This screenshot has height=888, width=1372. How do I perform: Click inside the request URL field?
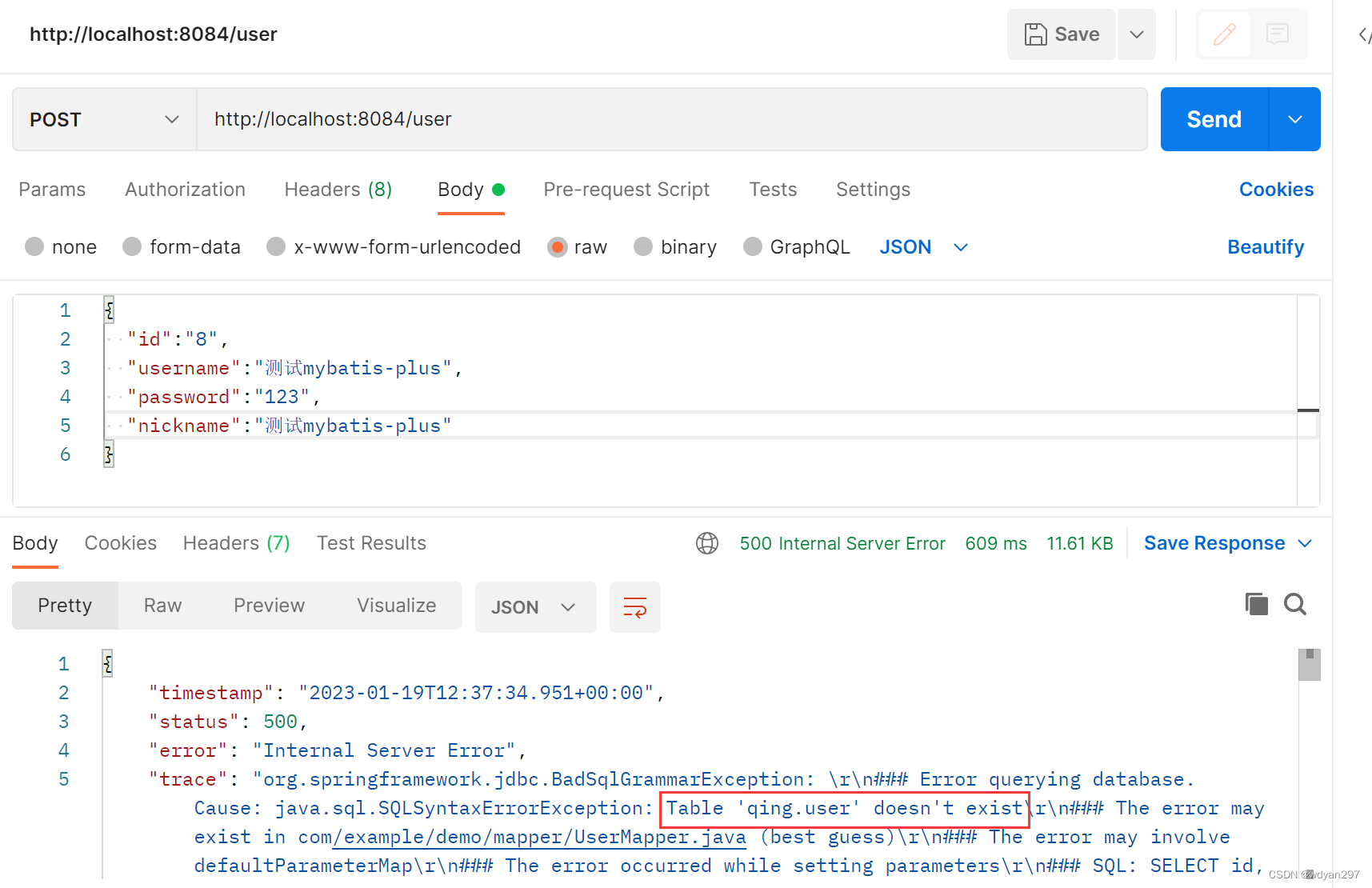click(560, 118)
